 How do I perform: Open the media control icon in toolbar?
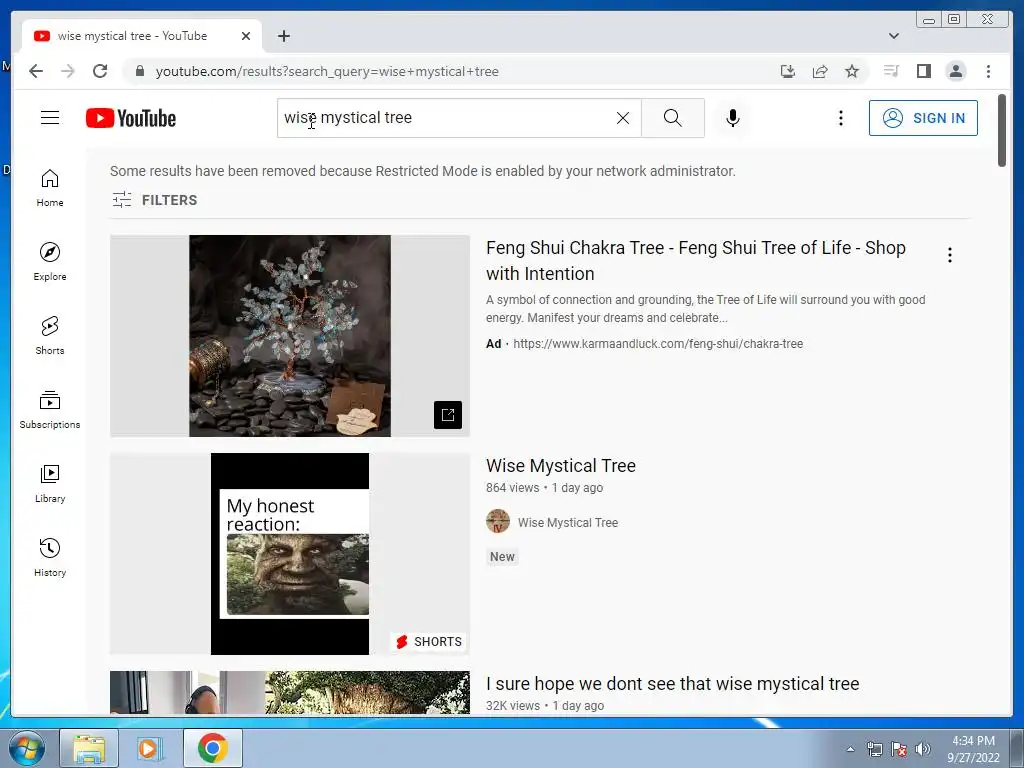(x=891, y=71)
